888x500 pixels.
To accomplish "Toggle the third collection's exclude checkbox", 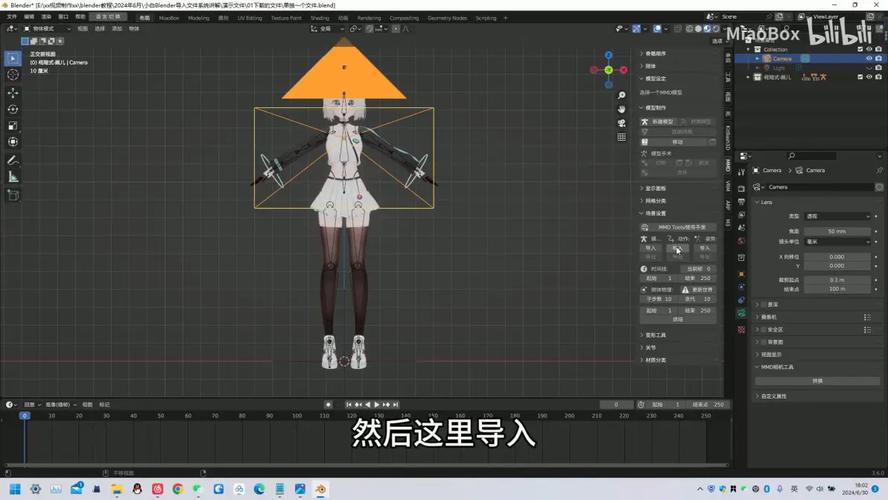I will pos(860,77).
